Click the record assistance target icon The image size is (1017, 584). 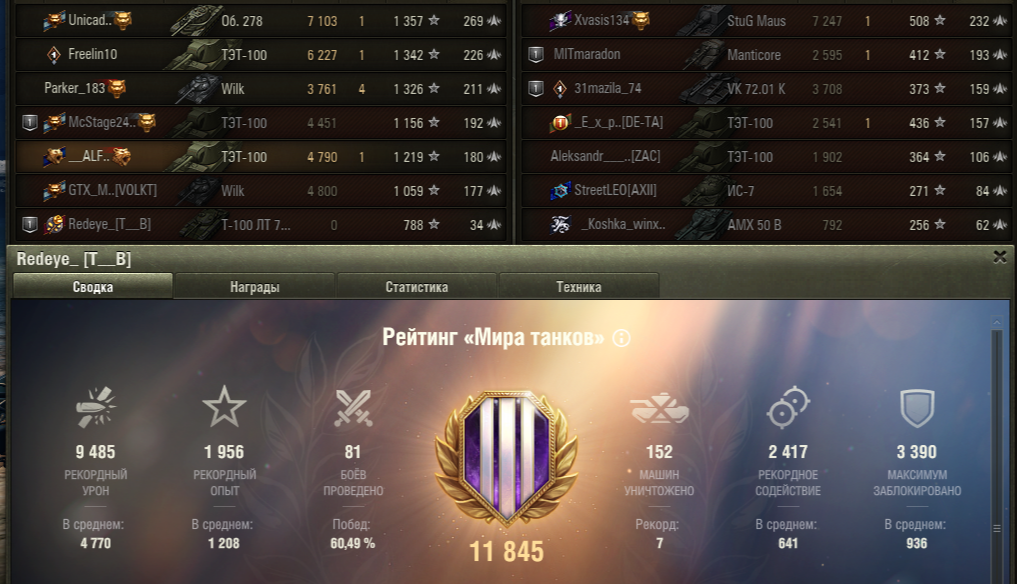pyautogui.click(x=788, y=407)
